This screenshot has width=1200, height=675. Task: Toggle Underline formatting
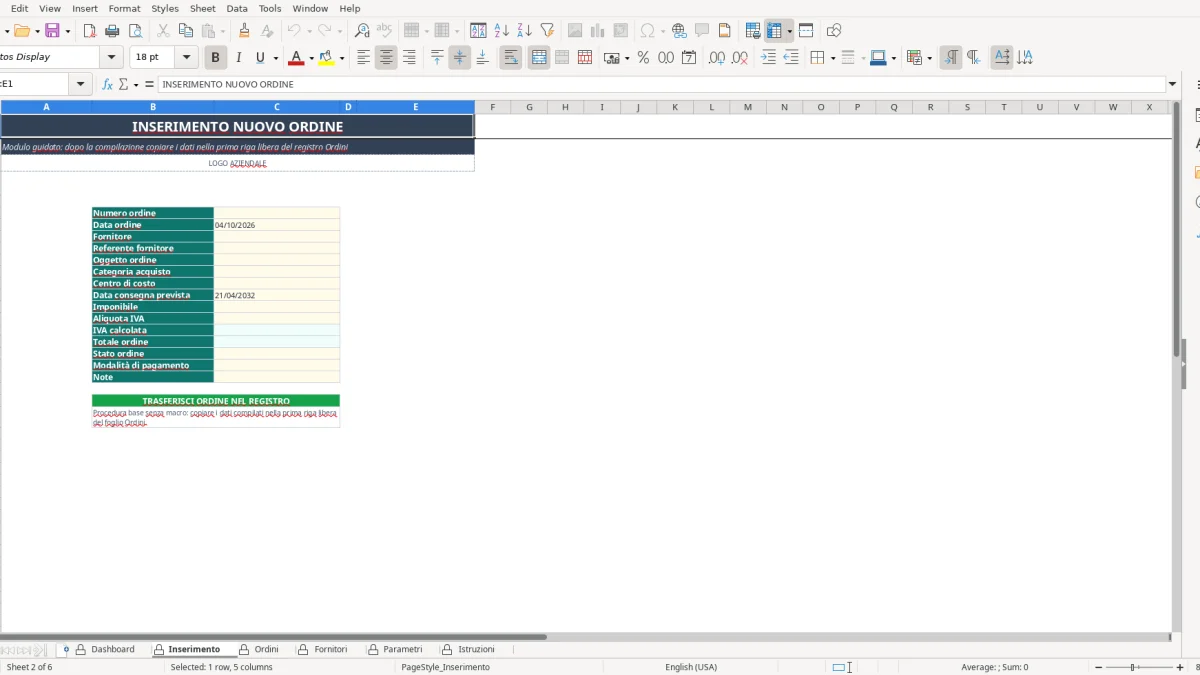[260, 58]
